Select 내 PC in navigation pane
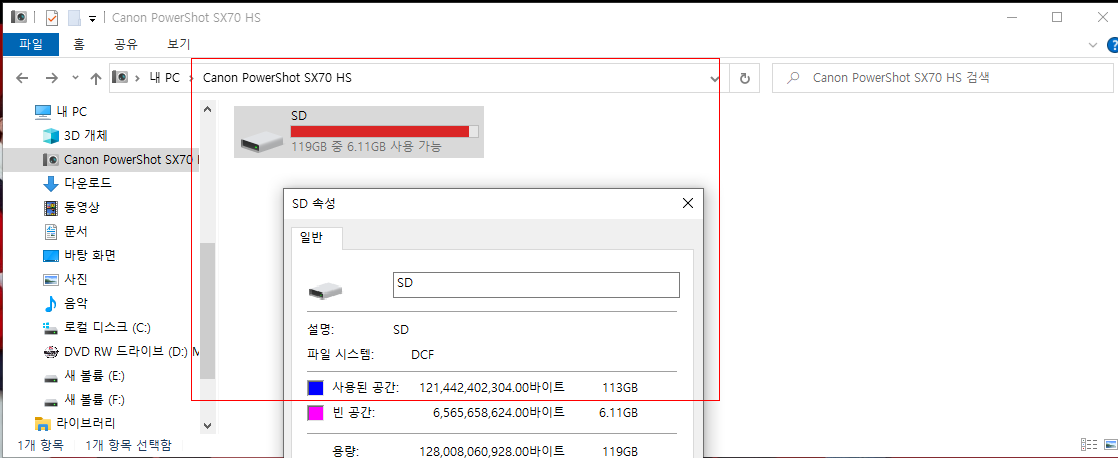1118x458 pixels. pyautogui.click(x=71, y=111)
